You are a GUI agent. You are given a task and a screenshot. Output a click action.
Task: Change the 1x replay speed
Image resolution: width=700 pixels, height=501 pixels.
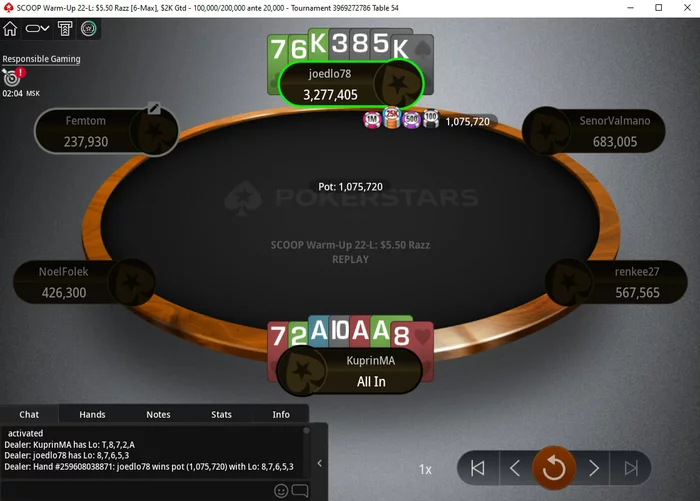[425, 469]
